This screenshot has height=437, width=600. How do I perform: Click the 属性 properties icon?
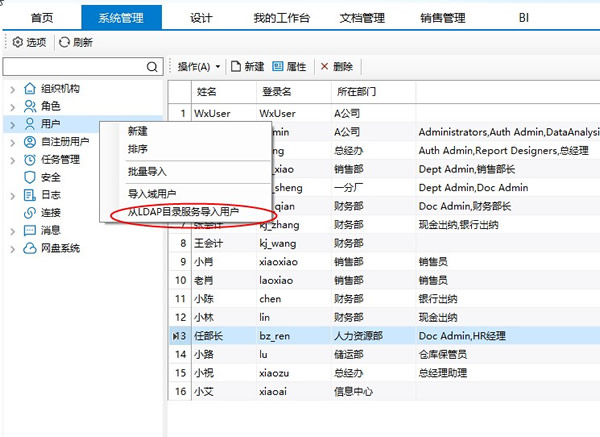point(277,67)
